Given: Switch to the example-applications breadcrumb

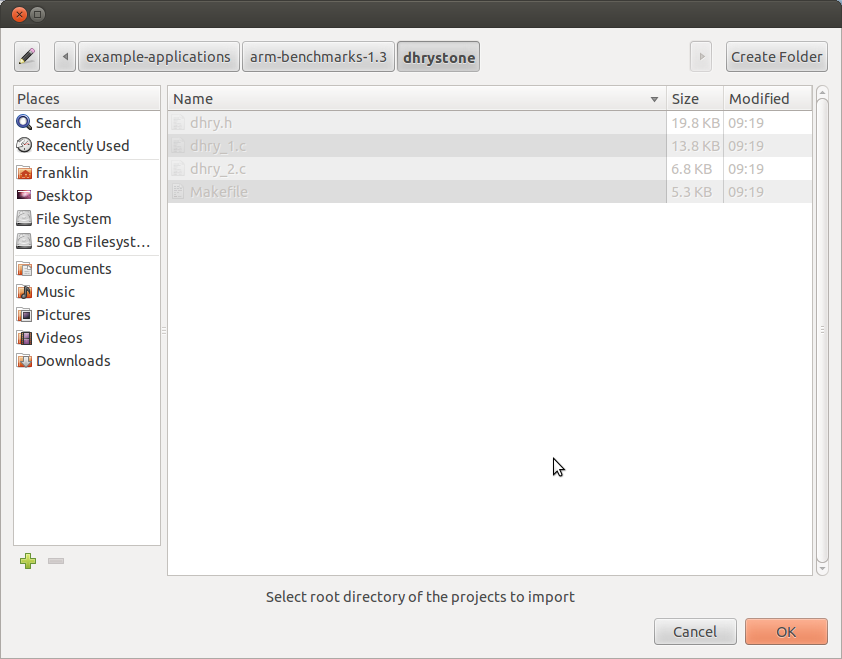Looking at the screenshot, I should [x=158, y=56].
